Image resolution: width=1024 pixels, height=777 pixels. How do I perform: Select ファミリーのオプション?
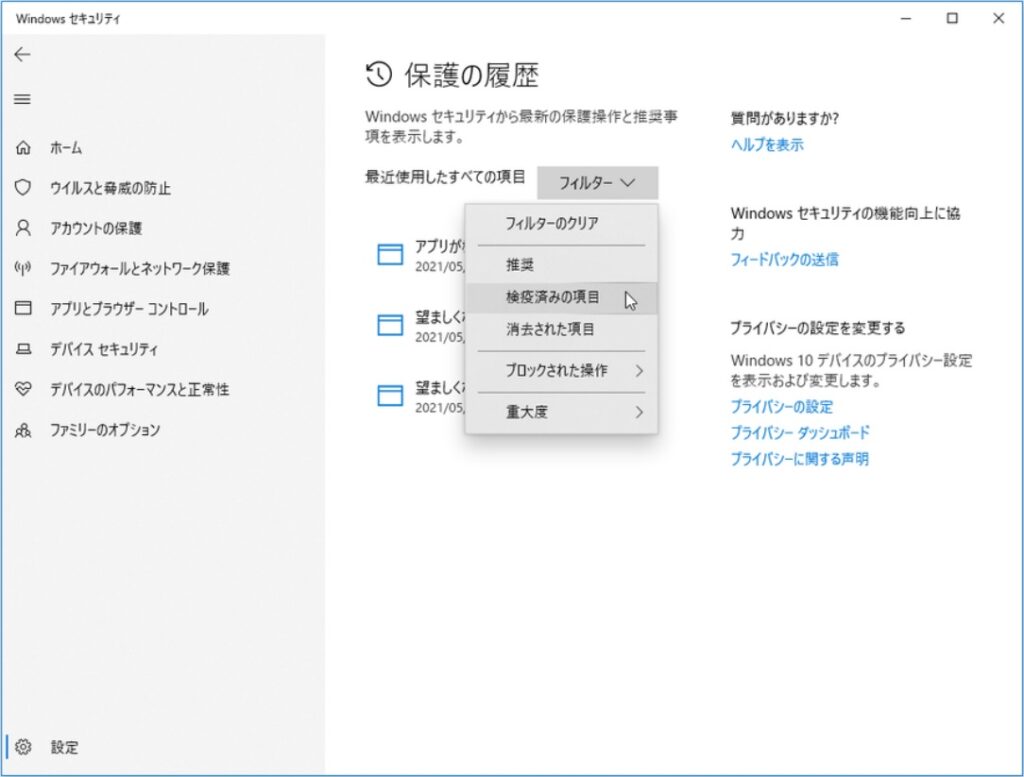click(112, 430)
